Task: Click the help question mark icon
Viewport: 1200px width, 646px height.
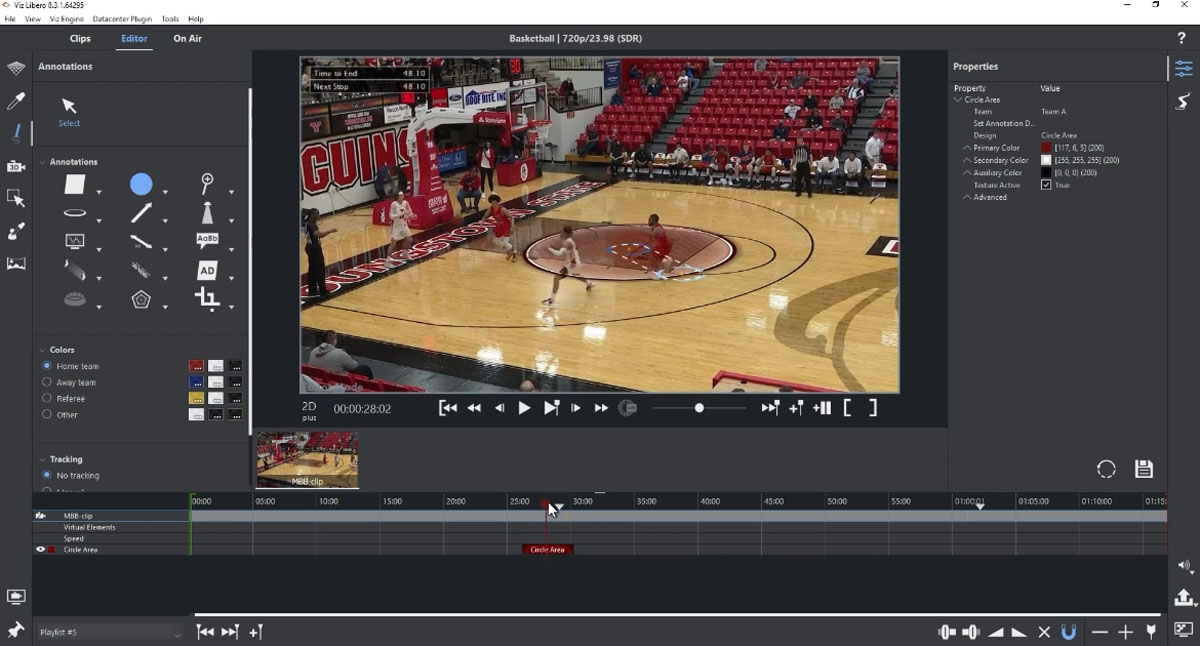Action: click(x=1181, y=38)
